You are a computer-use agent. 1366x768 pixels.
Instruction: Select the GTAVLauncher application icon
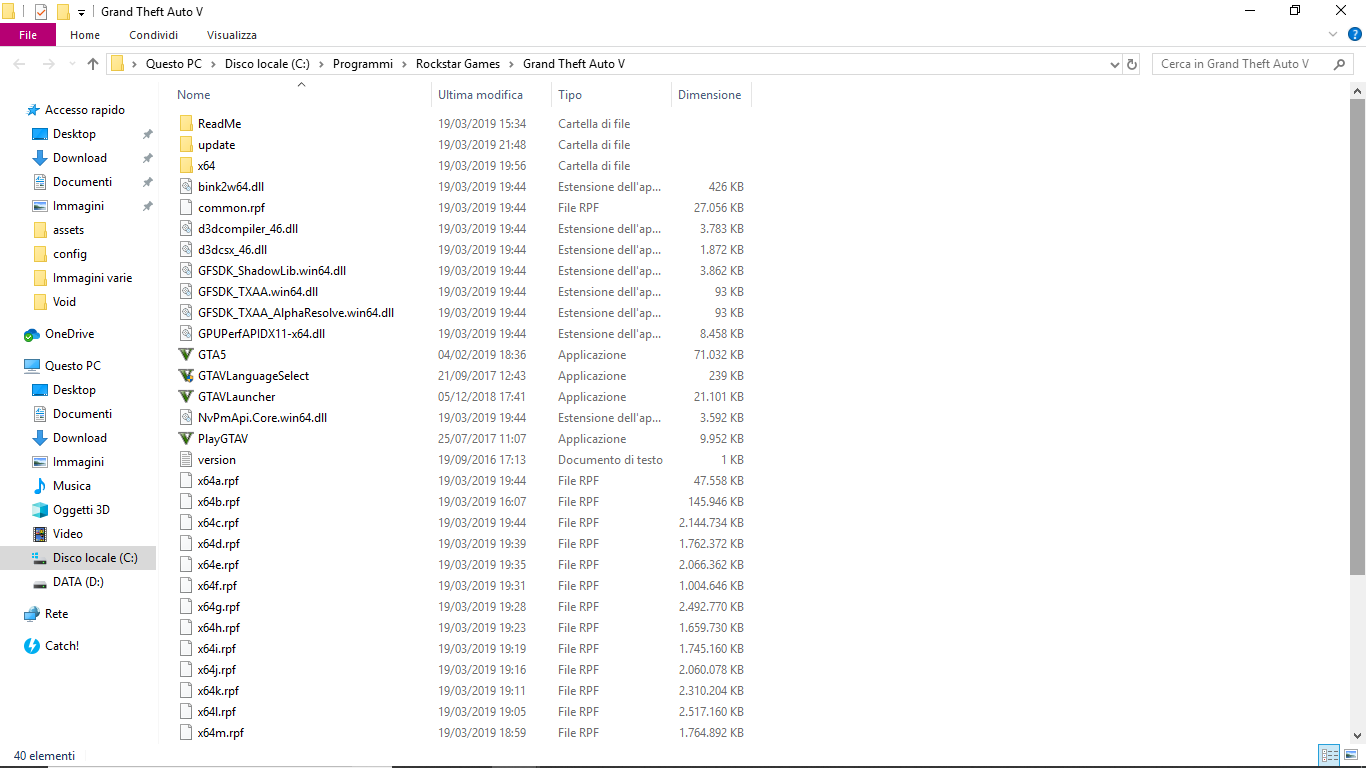(186, 397)
